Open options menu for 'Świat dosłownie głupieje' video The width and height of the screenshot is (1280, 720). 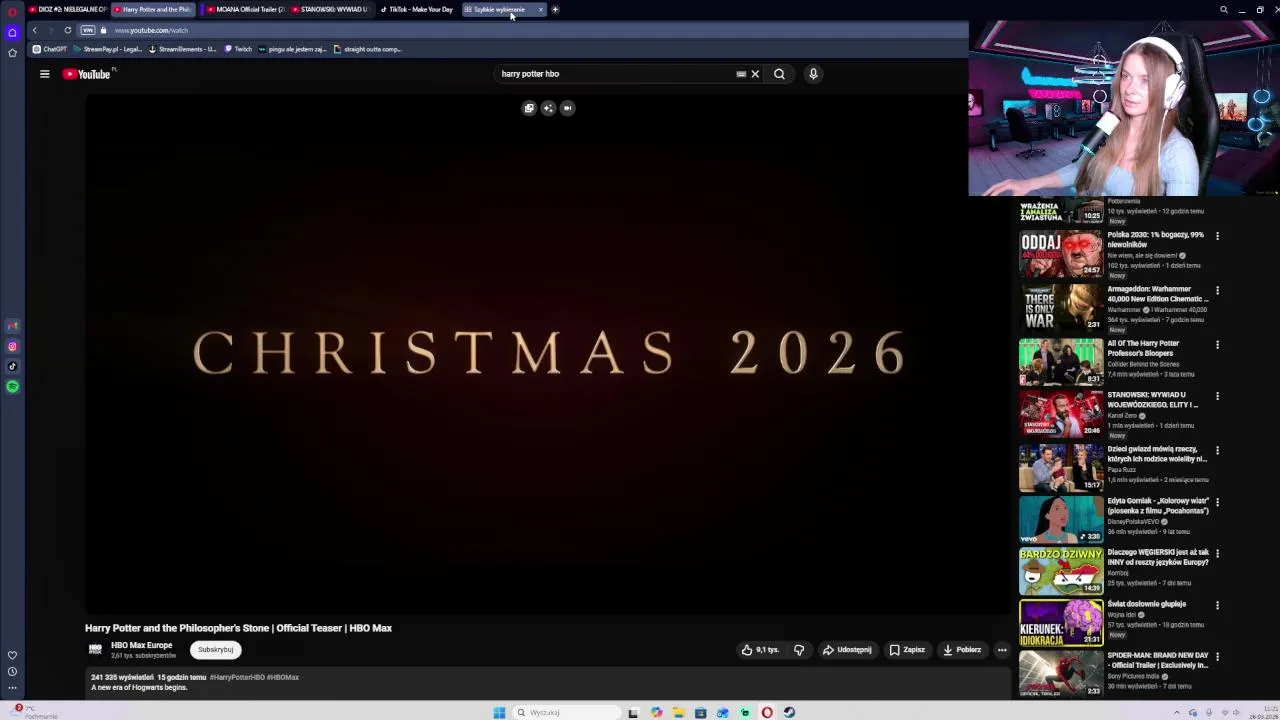coord(1217,605)
